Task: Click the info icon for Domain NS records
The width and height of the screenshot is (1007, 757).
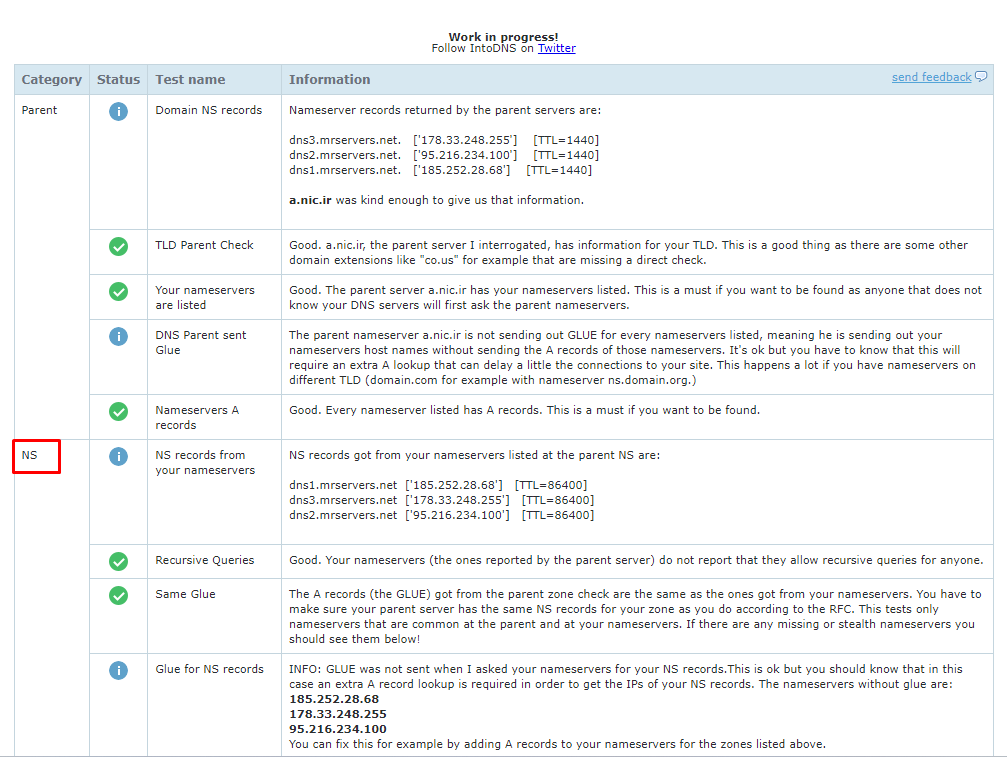Action: (118, 111)
